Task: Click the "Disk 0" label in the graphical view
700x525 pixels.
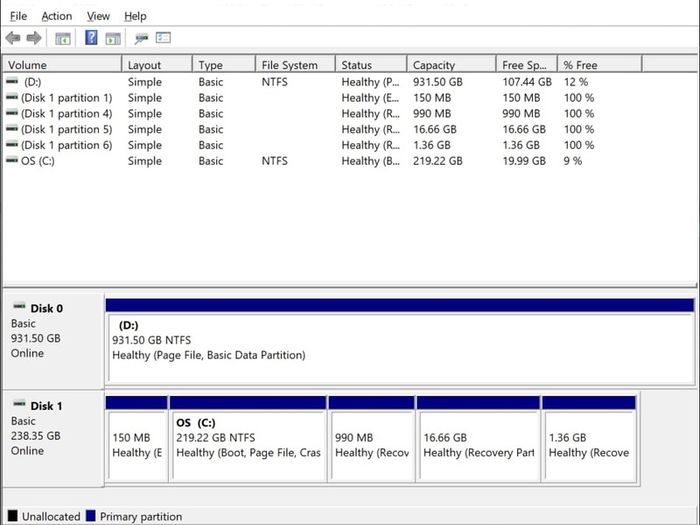Action: pyautogui.click(x=46, y=308)
